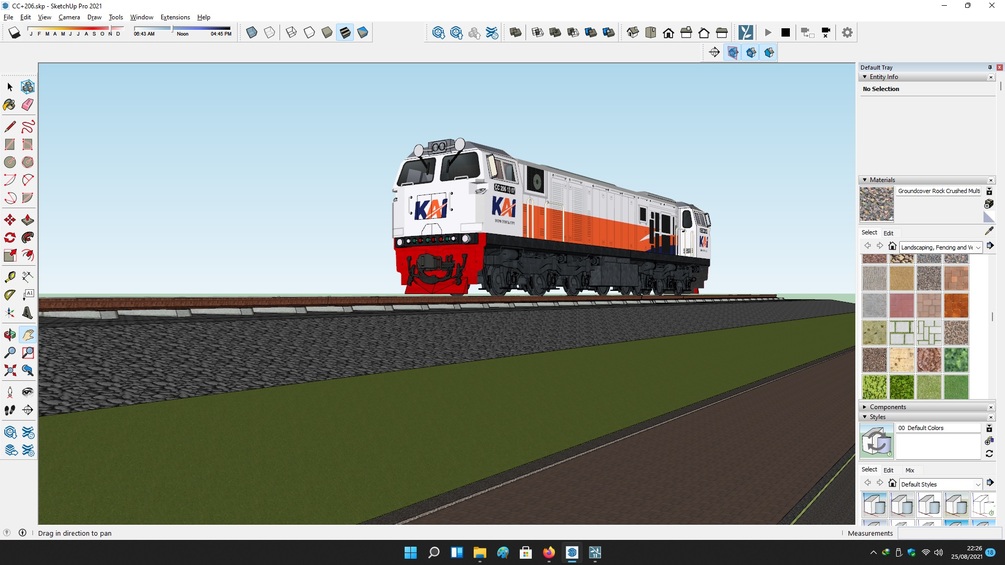
Task: Enable Hidden Line face style
Action: [310, 32]
